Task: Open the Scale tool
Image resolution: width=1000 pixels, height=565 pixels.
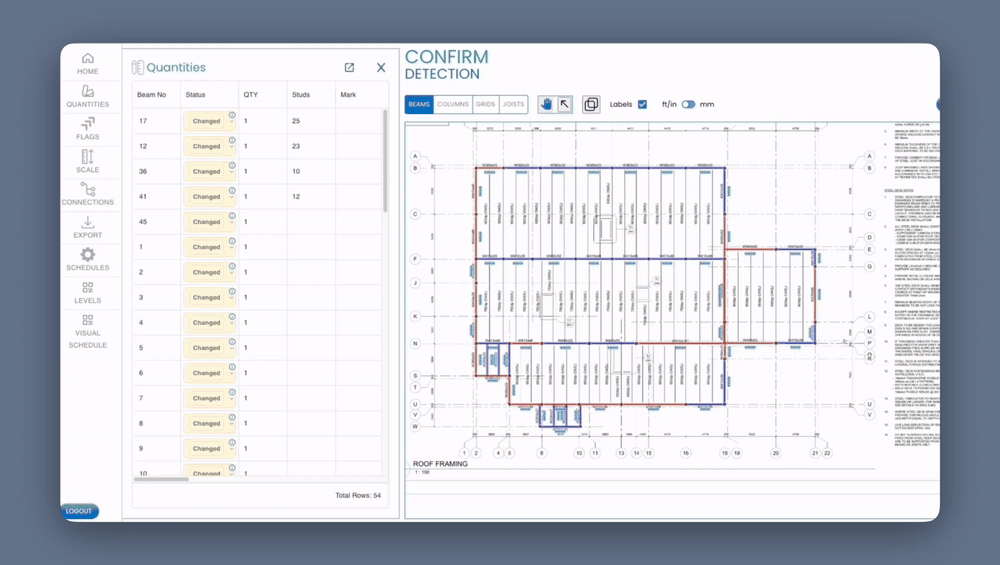Action: (88, 161)
